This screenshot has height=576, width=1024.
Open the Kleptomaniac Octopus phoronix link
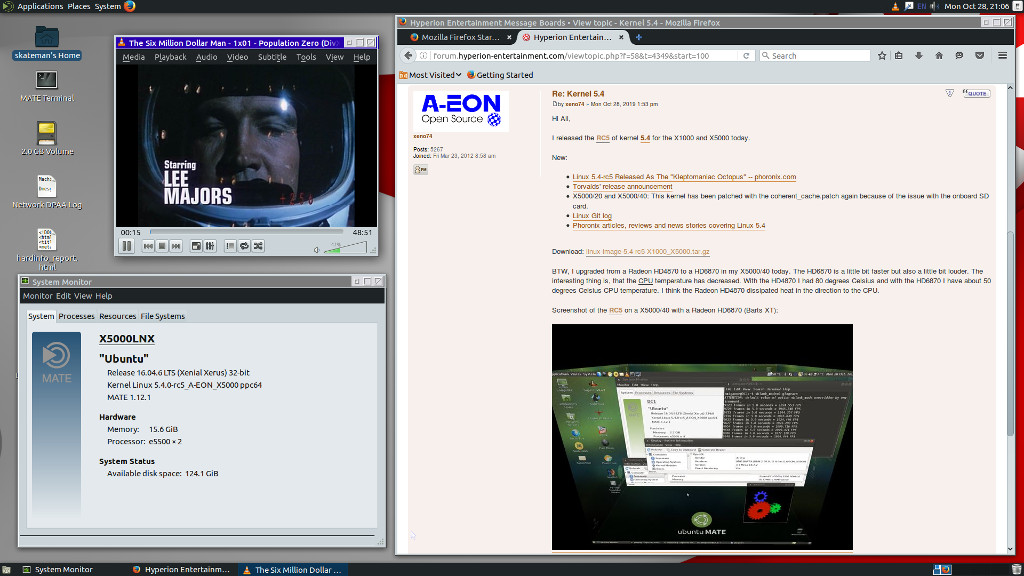point(684,177)
